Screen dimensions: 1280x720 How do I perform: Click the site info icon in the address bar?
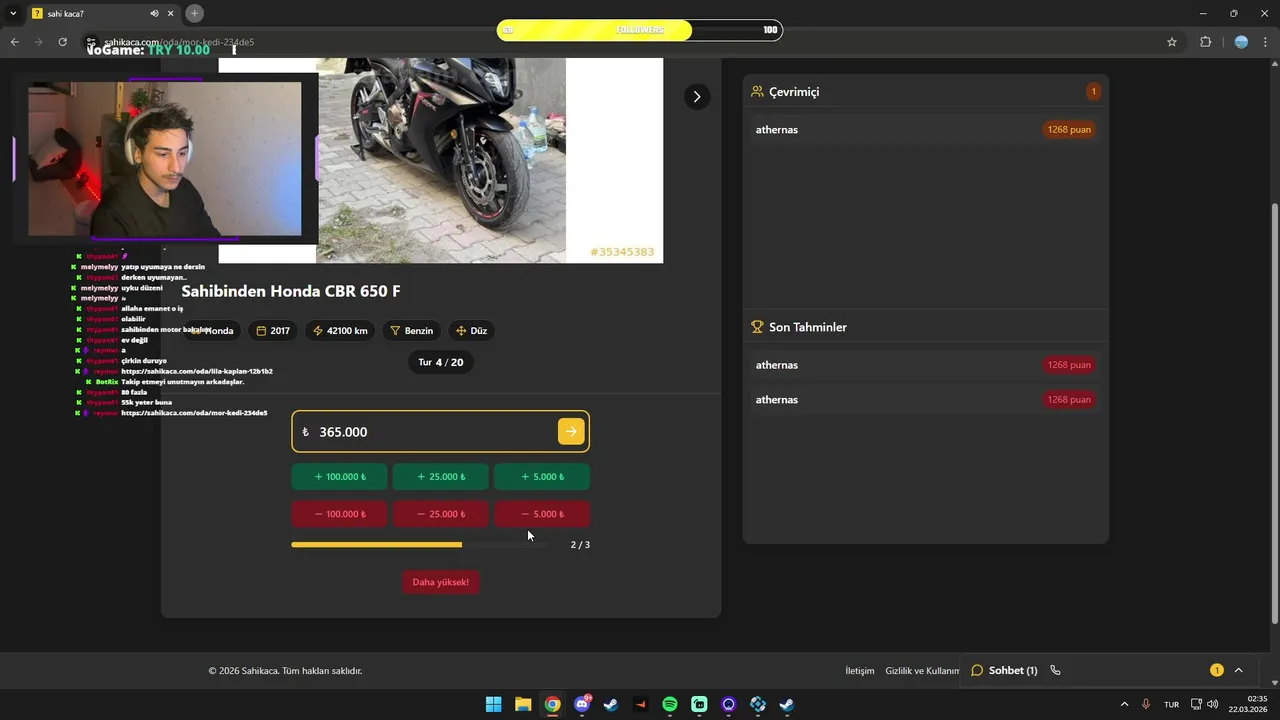pyautogui.click(x=92, y=42)
